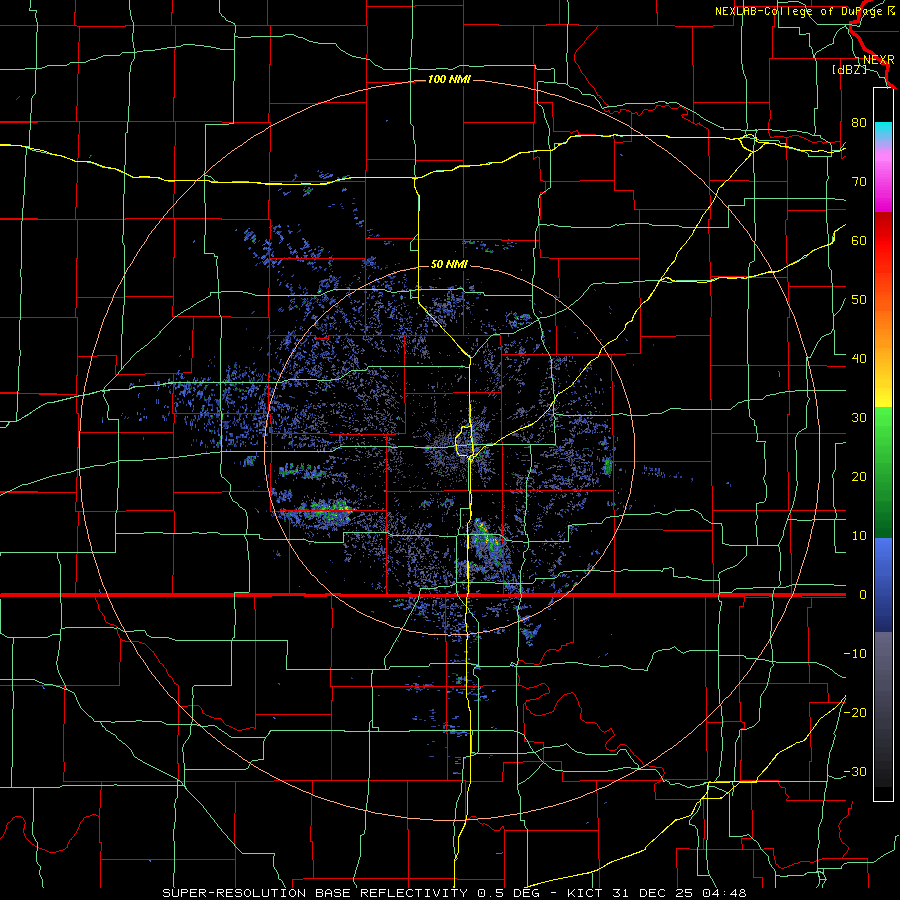Click the green band of the color scale

tap(883, 472)
